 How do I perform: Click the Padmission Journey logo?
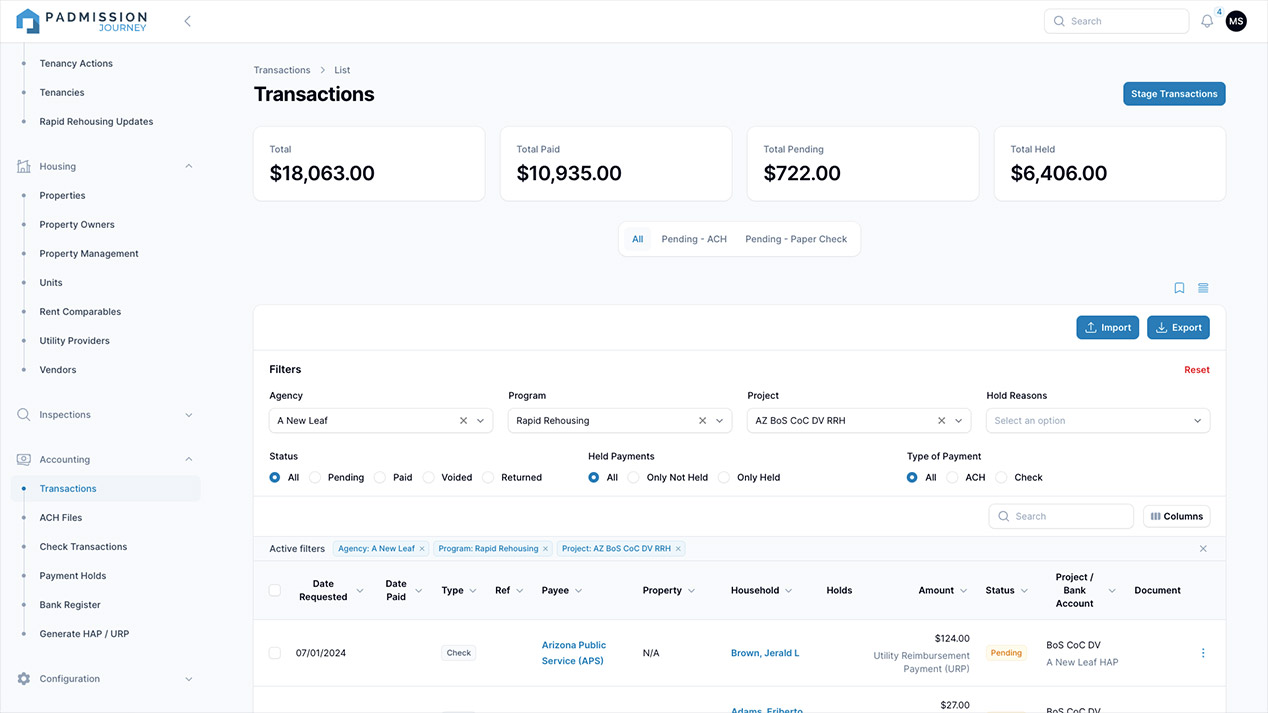coord(82,21)
